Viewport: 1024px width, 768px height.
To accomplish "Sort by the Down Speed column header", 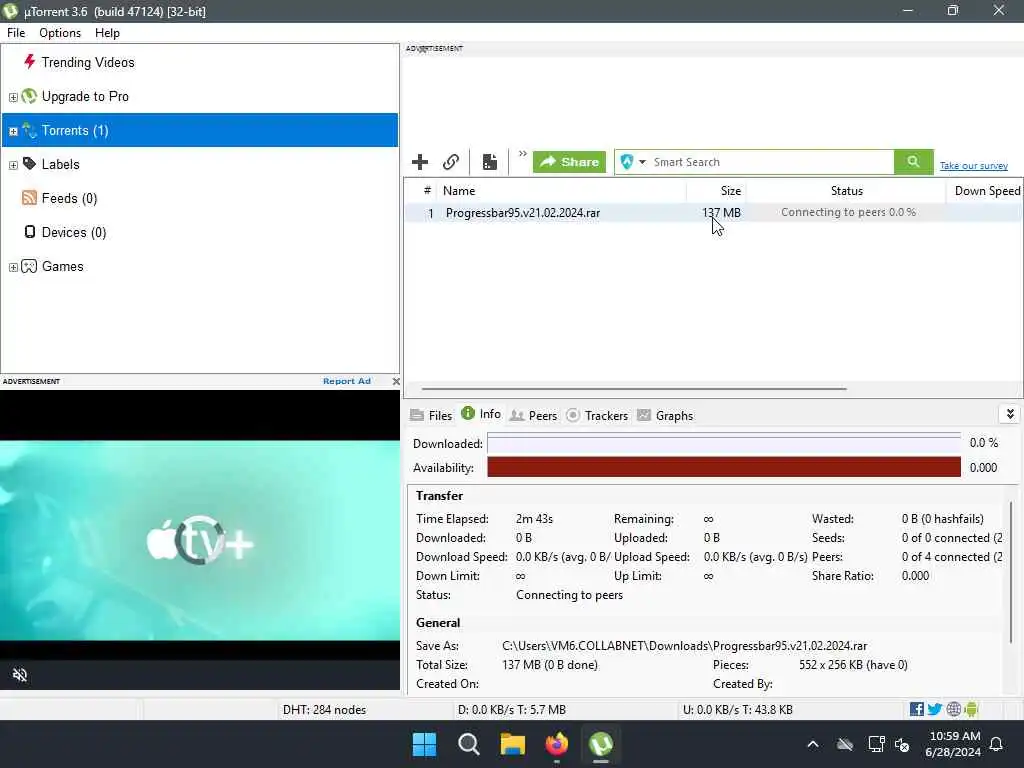I will [x=985, y=191].
